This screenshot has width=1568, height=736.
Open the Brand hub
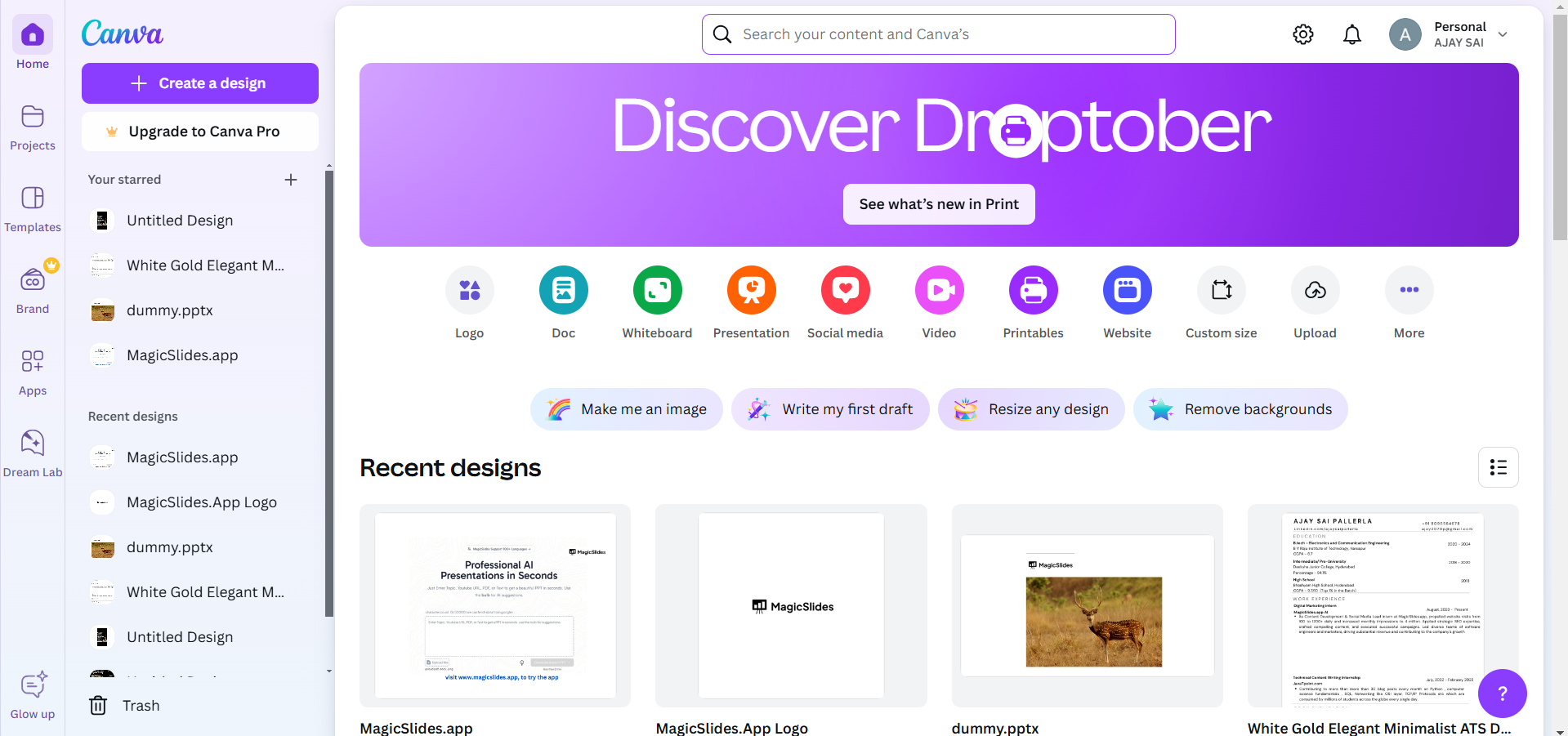[33, 289]
